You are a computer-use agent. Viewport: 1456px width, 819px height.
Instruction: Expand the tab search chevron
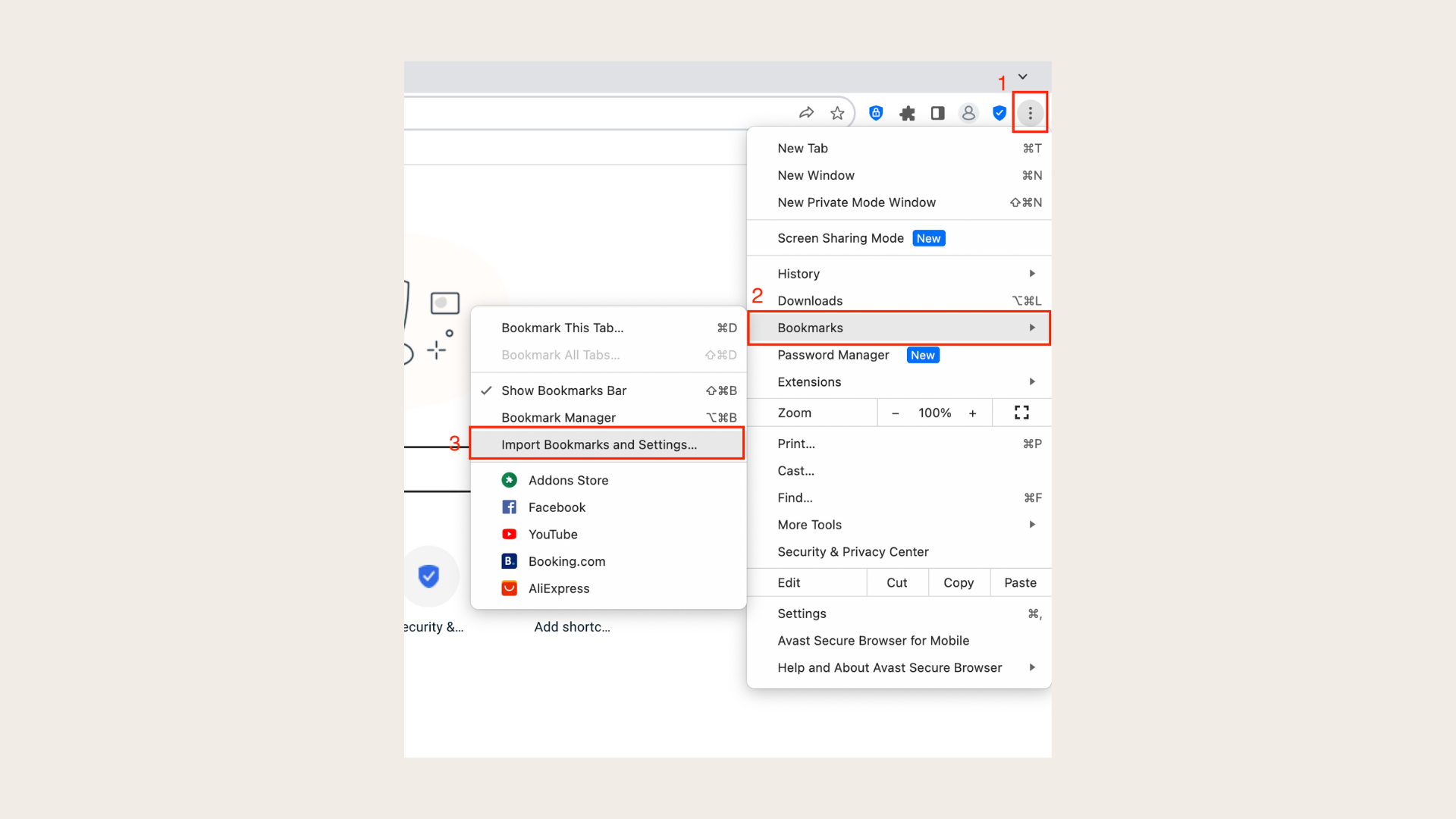(x=1022, y=77)
